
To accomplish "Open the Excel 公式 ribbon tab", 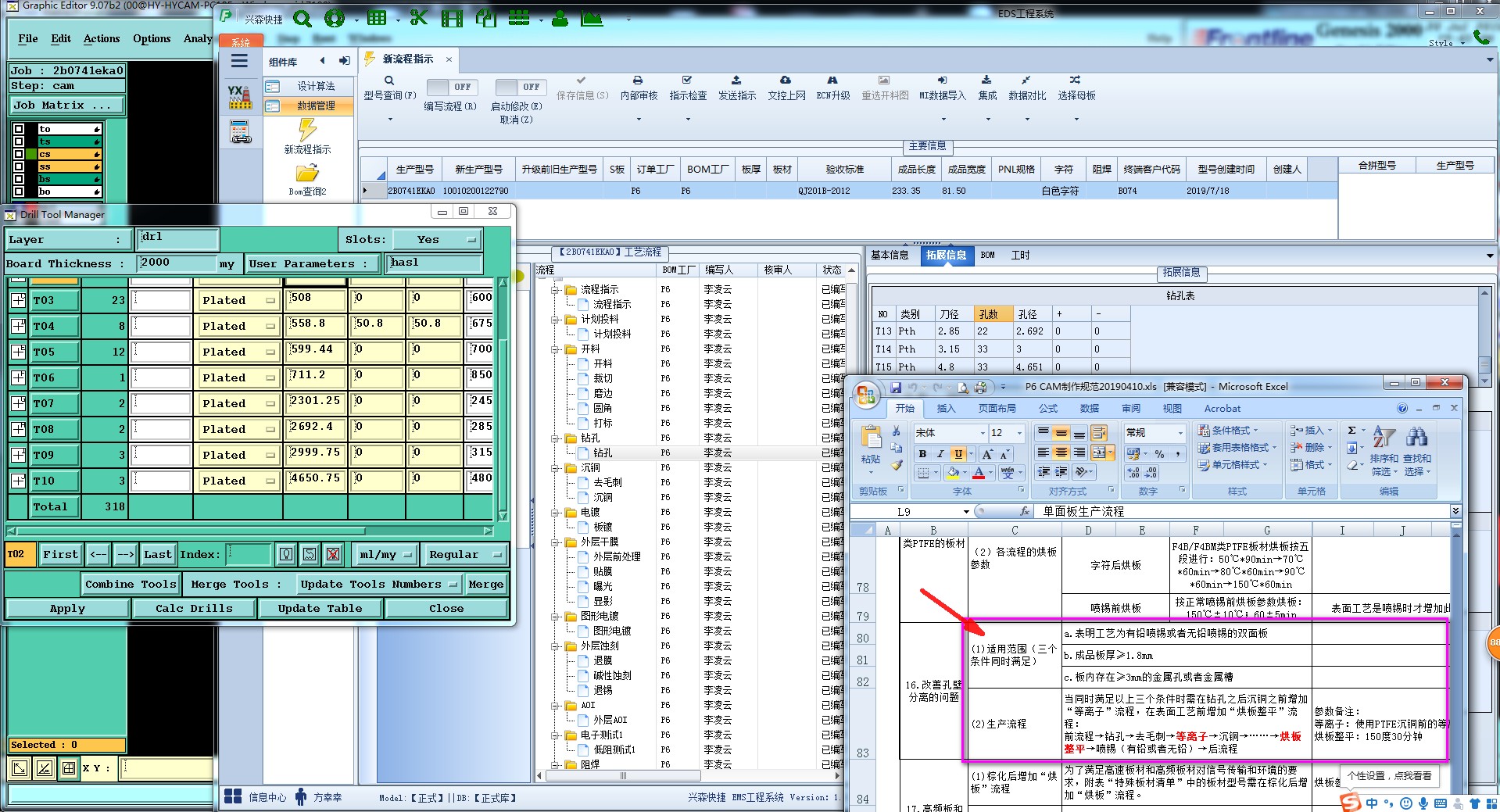I will pos(1047,408).
